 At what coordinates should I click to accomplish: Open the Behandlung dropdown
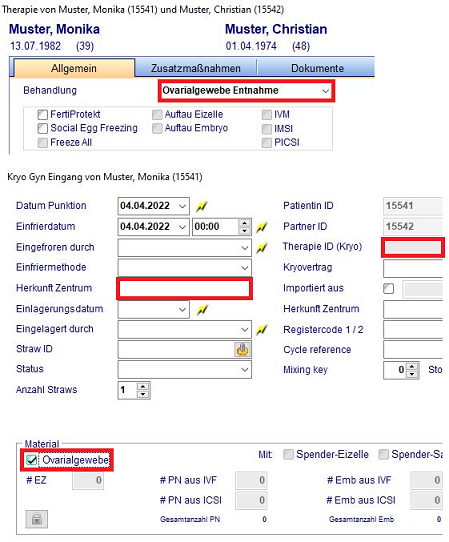click(x=246, y=91)
